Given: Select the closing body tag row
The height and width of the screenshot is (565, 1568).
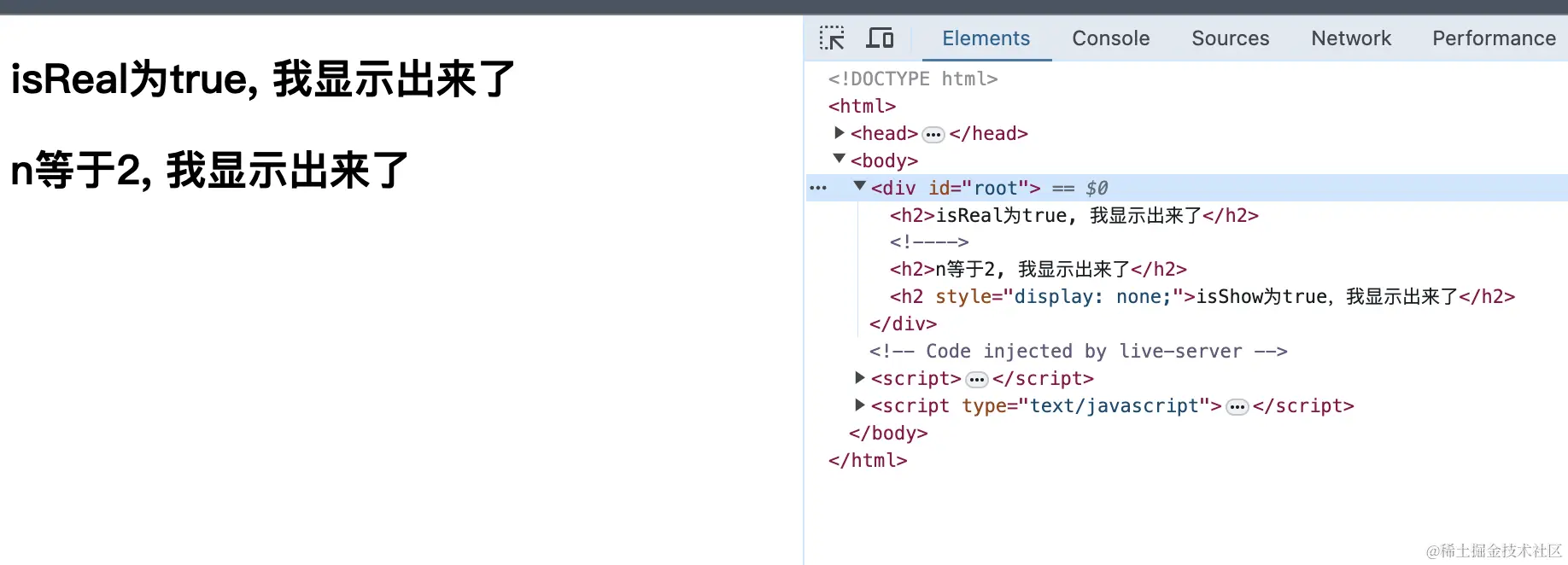Looking at the screenshot, I should point(888,433).
